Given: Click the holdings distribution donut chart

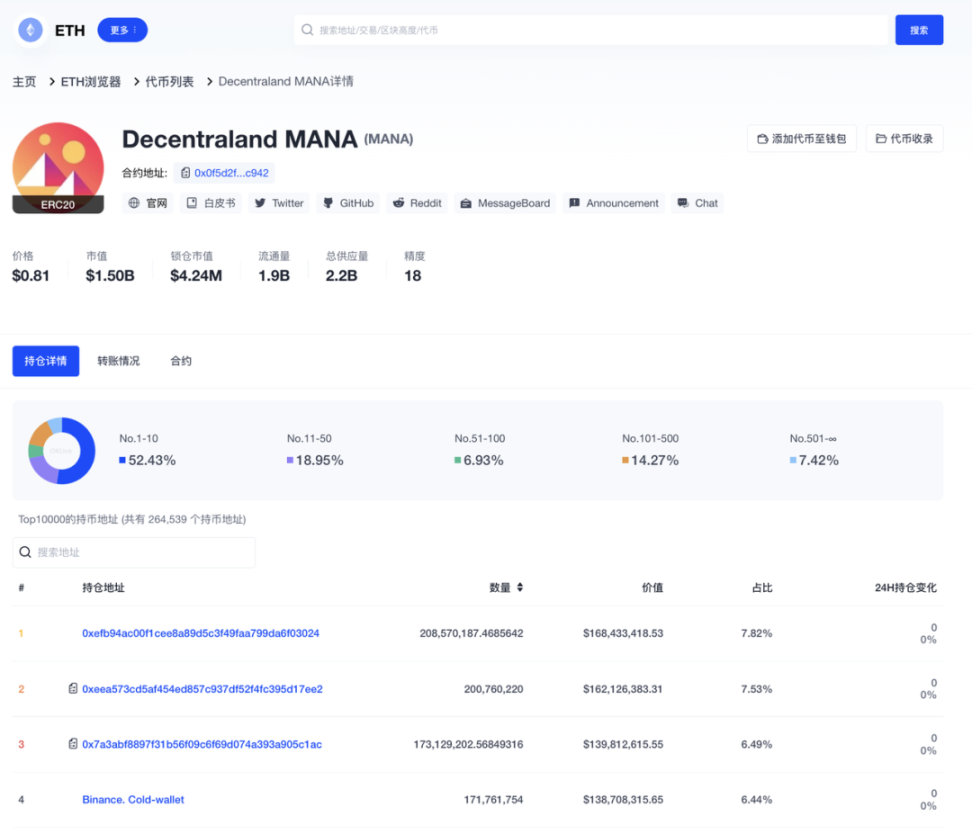Looking at the screenshot, I should [61, 451].
